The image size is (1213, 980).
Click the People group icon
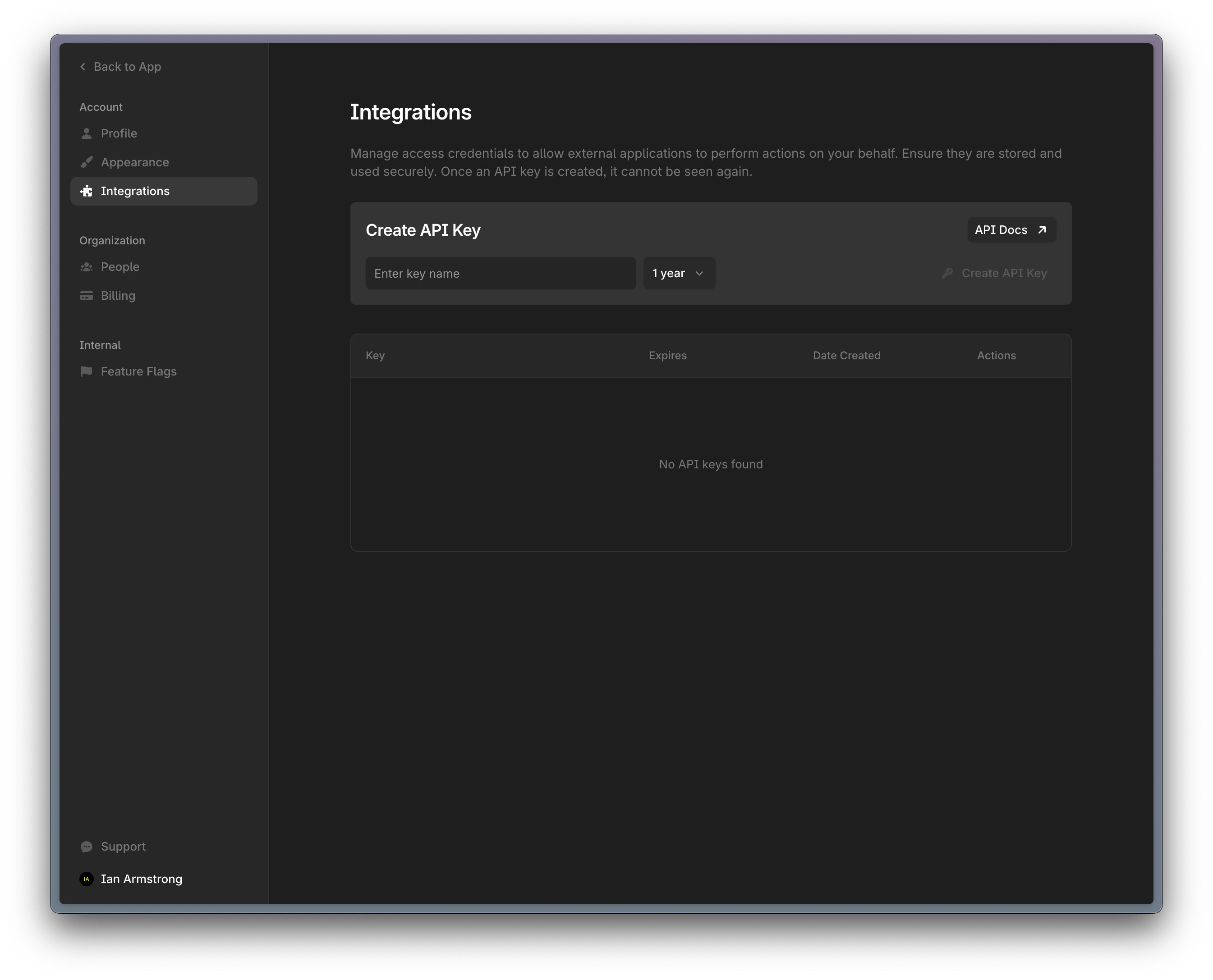coord(87,266)
